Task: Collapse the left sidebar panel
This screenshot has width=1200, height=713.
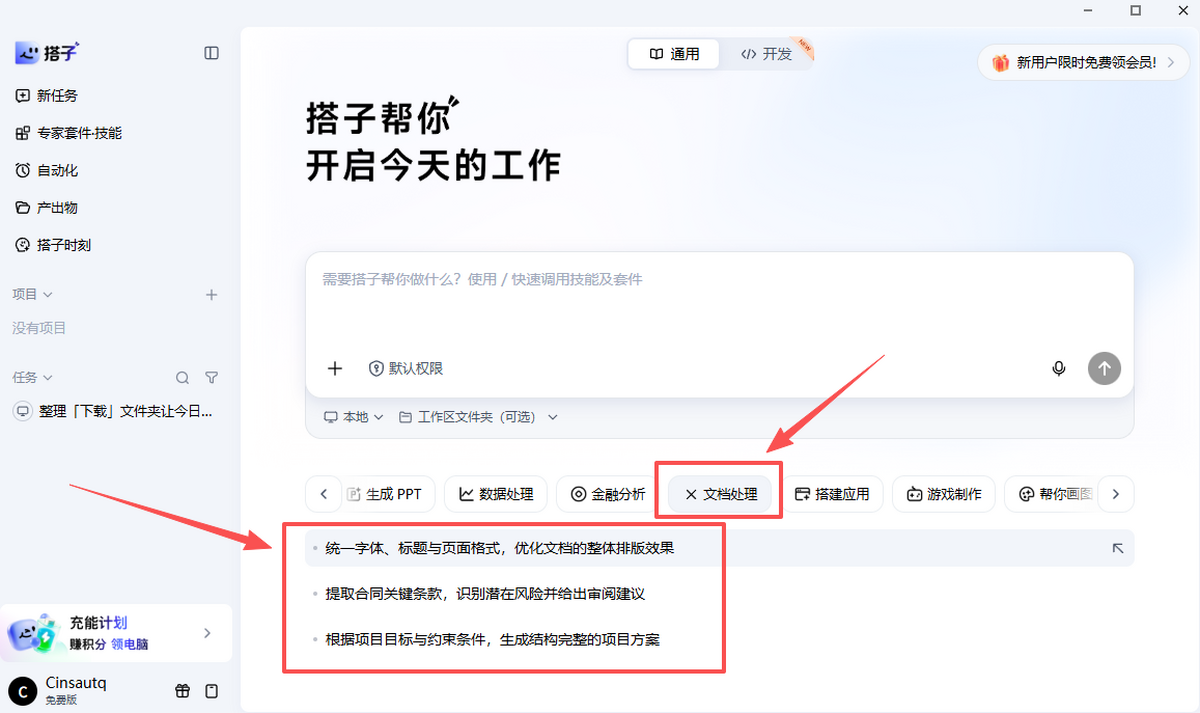Action: coord(211,53)
